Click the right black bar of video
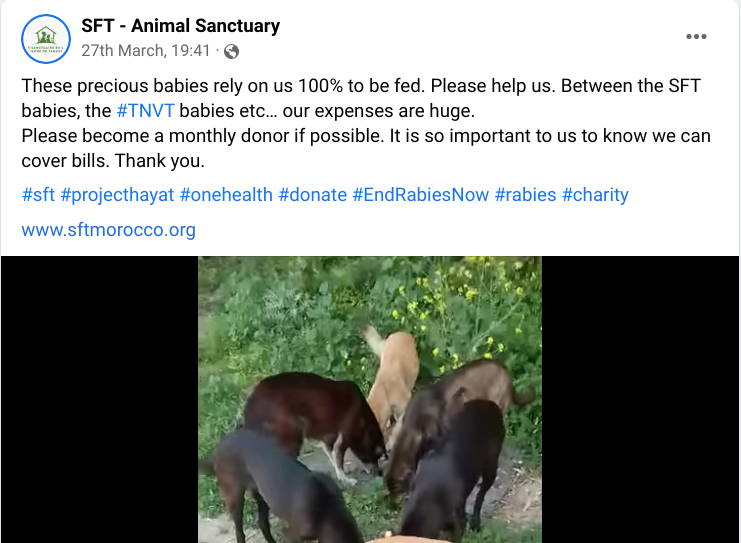The width and height of the screenshot is (741, 543). point(640,399)
